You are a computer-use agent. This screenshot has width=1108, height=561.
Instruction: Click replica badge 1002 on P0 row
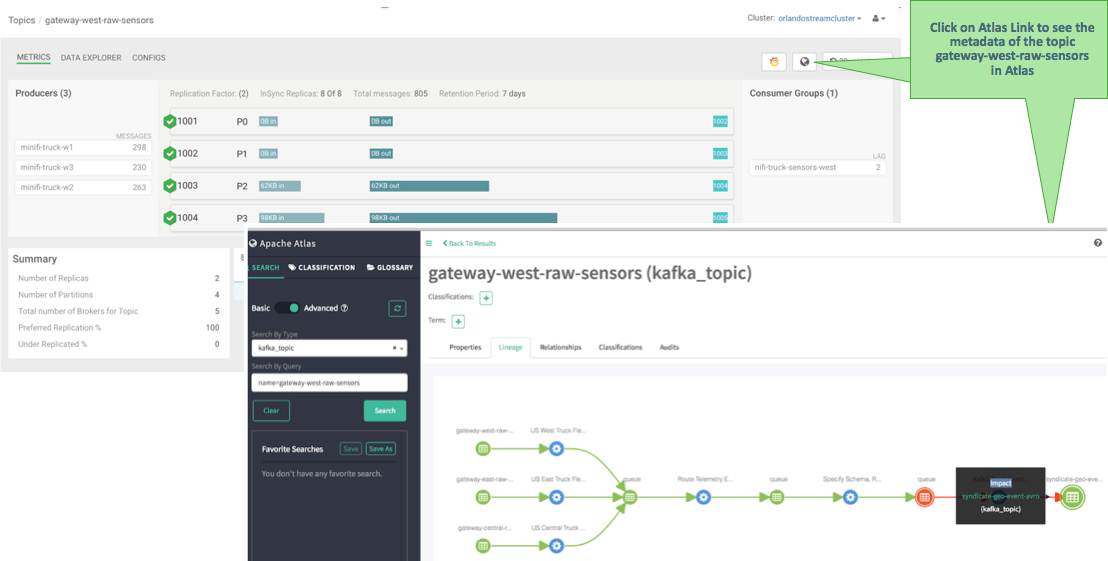point(720,122)
